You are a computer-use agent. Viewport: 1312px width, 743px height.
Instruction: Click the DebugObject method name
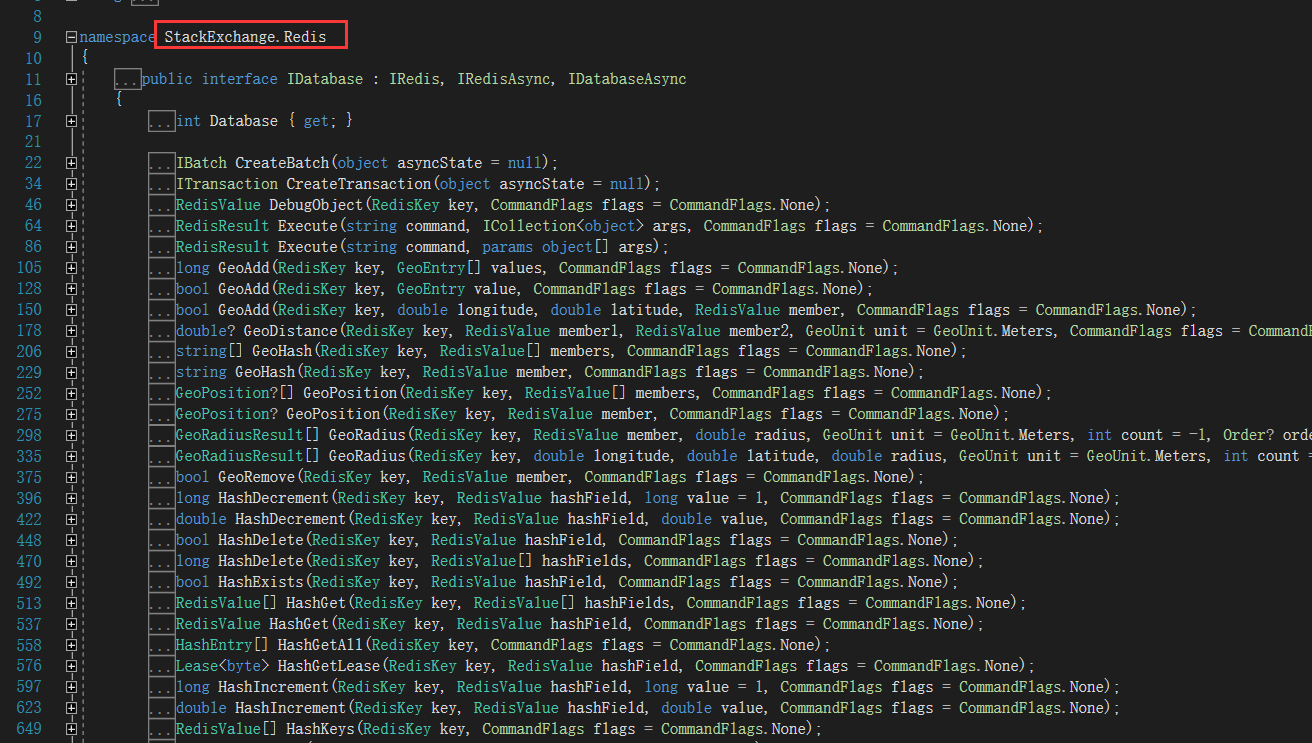coord(315,205)
